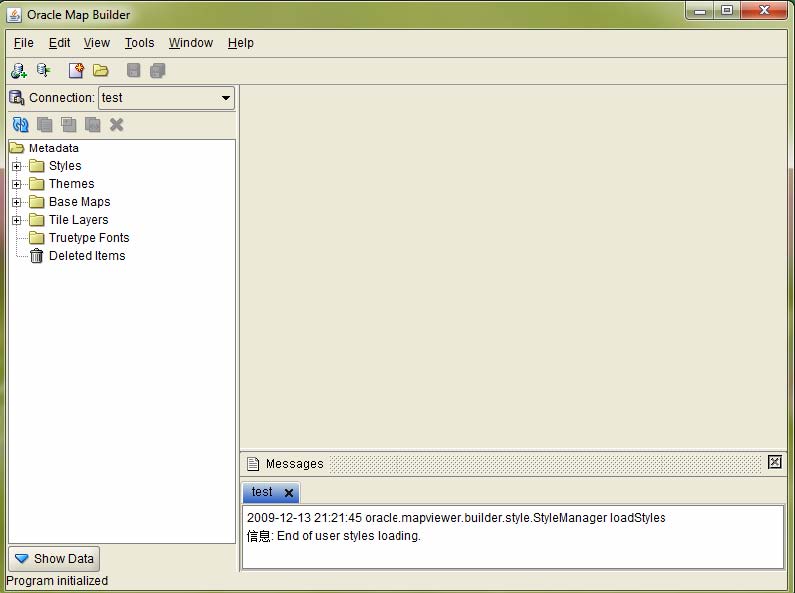The width and height of the screenshot is (795, 593).
Task: Select the Tile Layers tree label
Action: [79, 219]
